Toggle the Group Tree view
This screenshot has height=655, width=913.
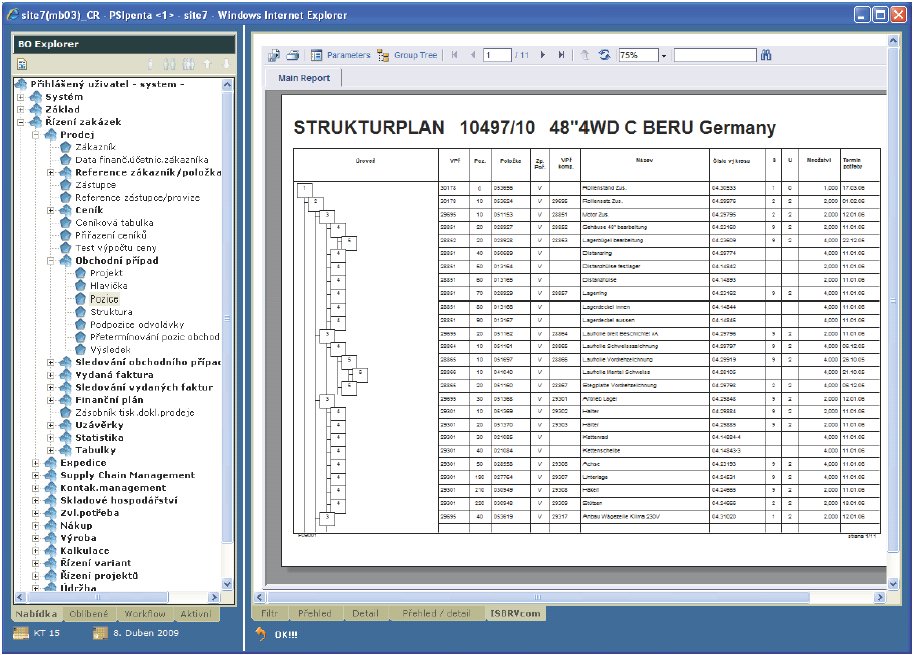407,55
